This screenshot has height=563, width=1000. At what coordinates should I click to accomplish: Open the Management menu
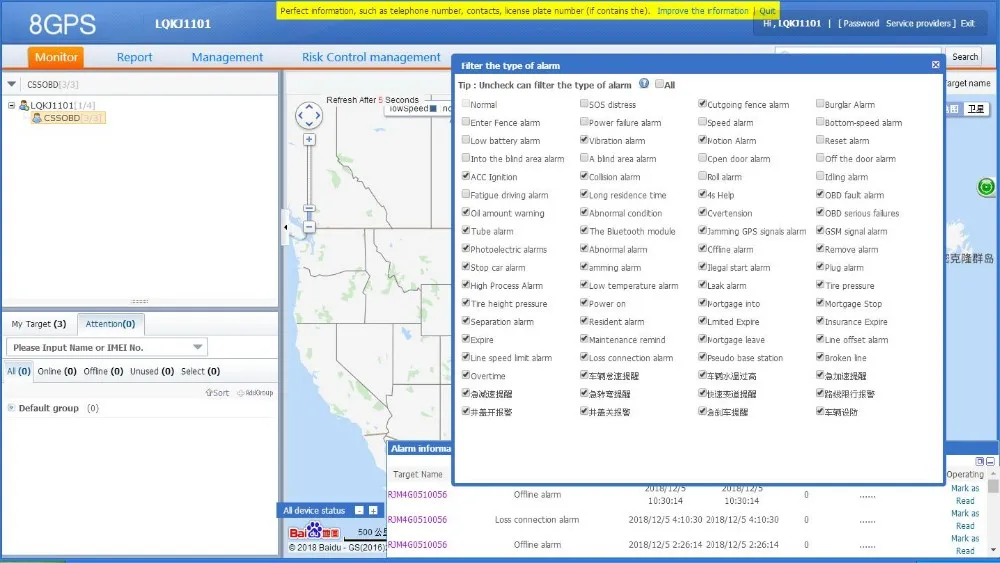pos(227,57)
